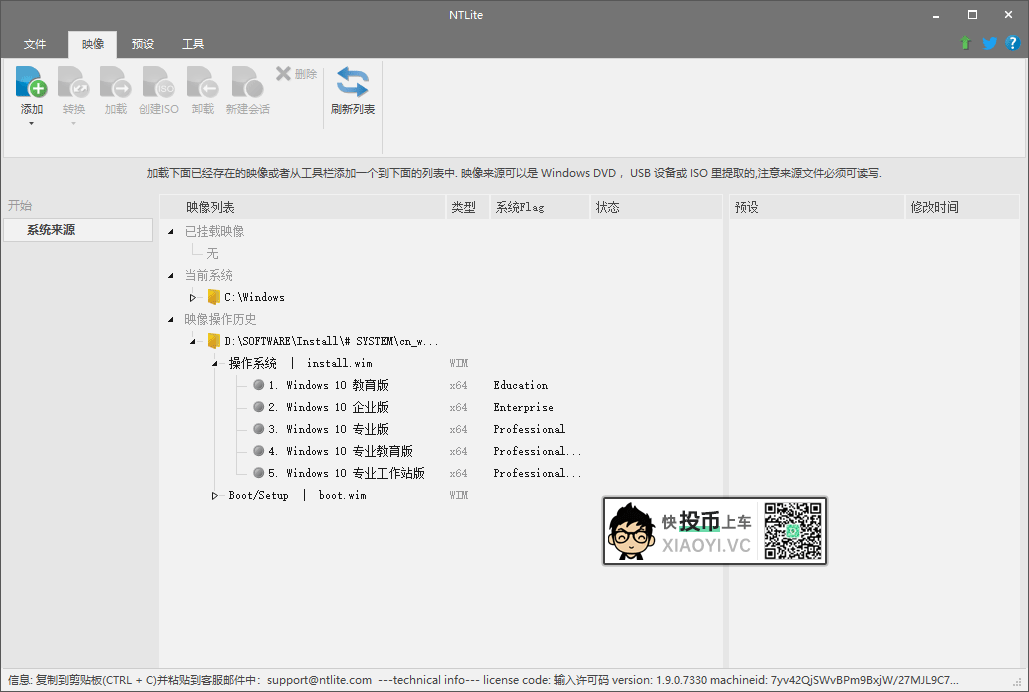1029x692 pixels.
Task: Click the 预设 column header
Action: click(x=816, y=207)
